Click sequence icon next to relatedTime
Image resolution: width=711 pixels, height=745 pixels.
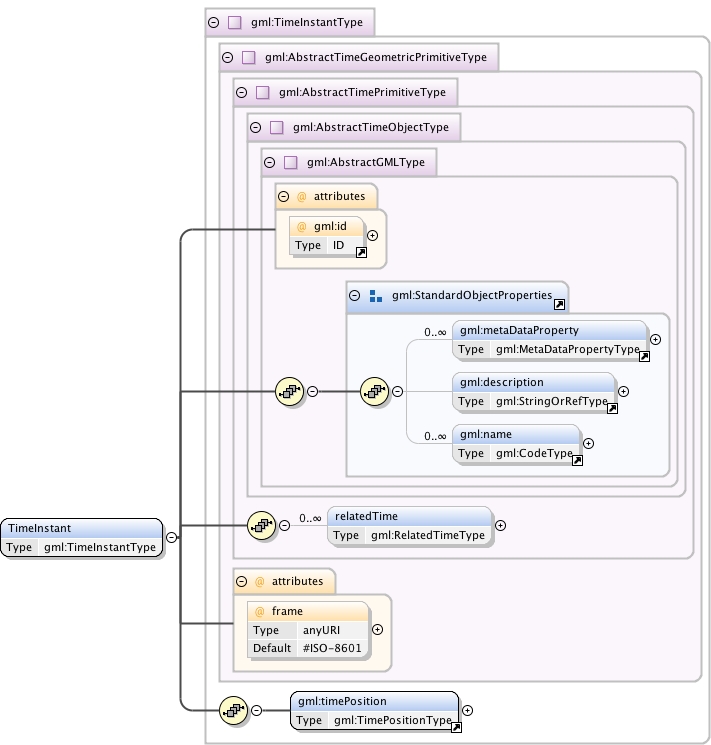261,525
